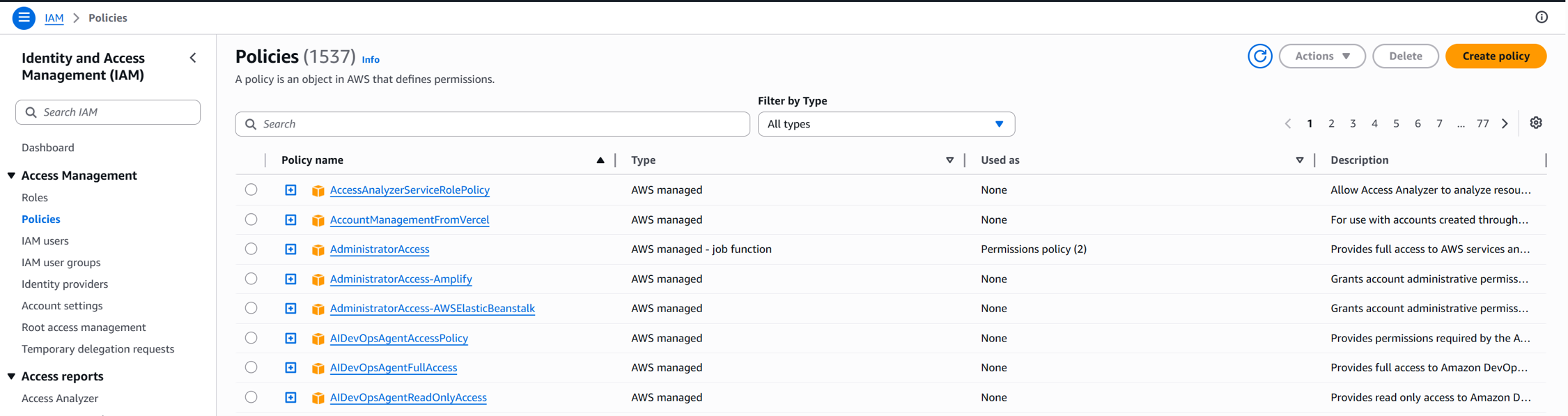Select radio for AIDevOpsAgentReadOnlyAccess
Screen dimensions: 1568x416
pyautogui.click(x=251, y=397)
